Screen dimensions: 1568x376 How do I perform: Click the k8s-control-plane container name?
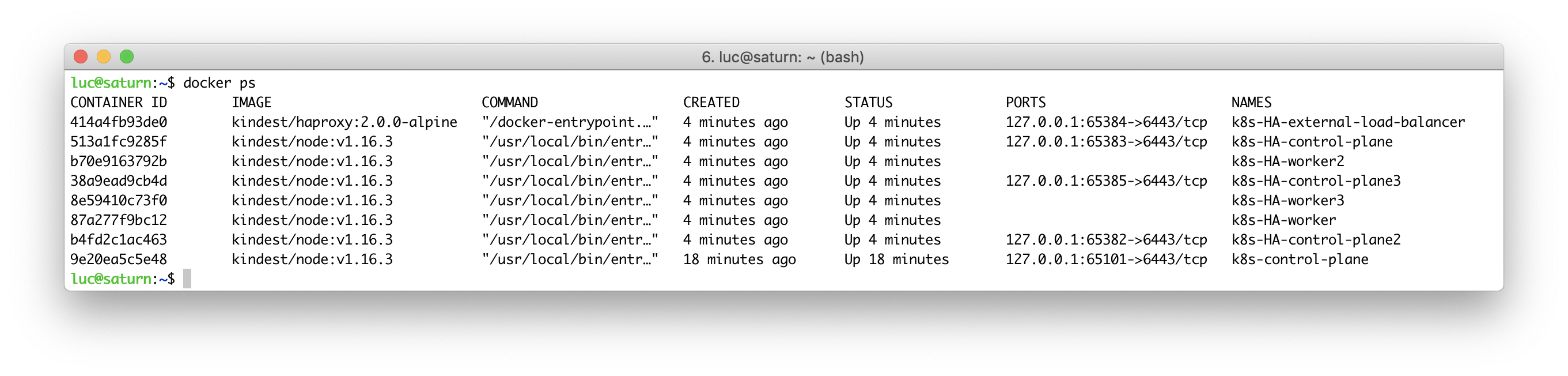click(x=1300, y=259)
